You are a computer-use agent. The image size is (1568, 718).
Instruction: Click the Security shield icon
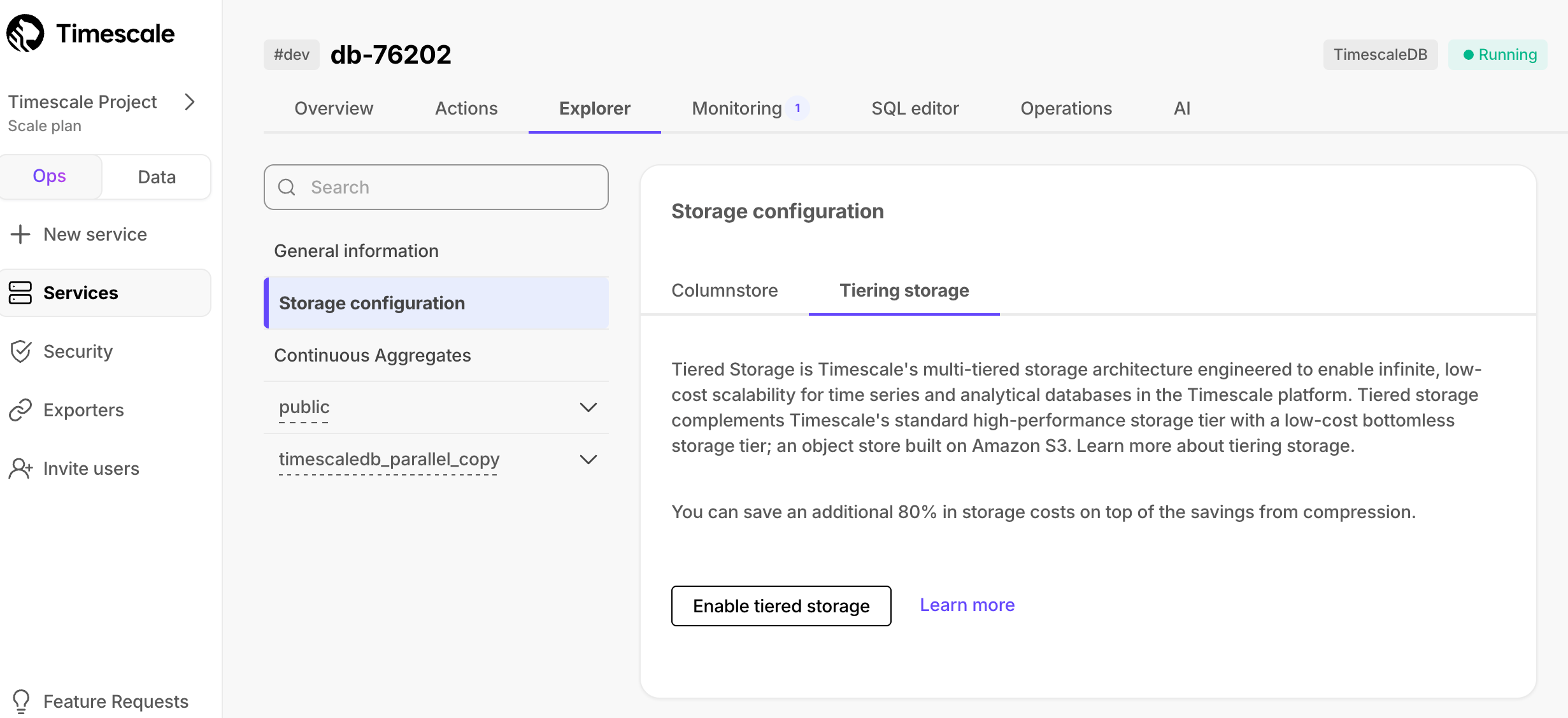(20, 351)
